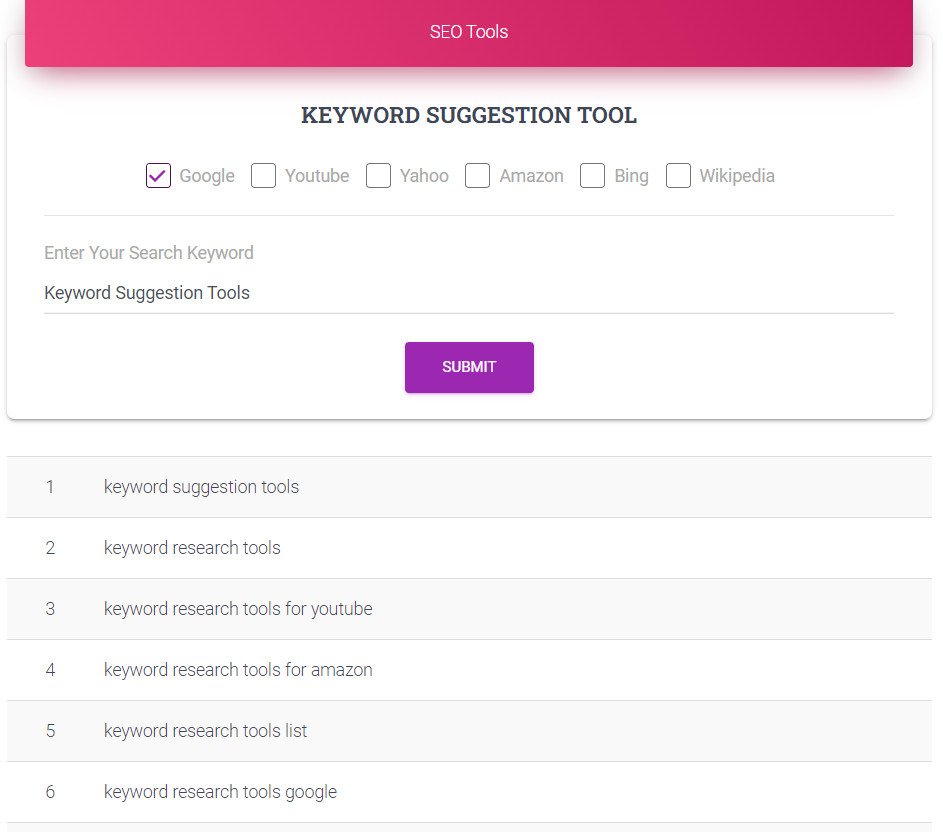The height and width of the screenshot is (832, 943).
Task: Select the Bing checkbox
Action: click(x=592, y=176)
